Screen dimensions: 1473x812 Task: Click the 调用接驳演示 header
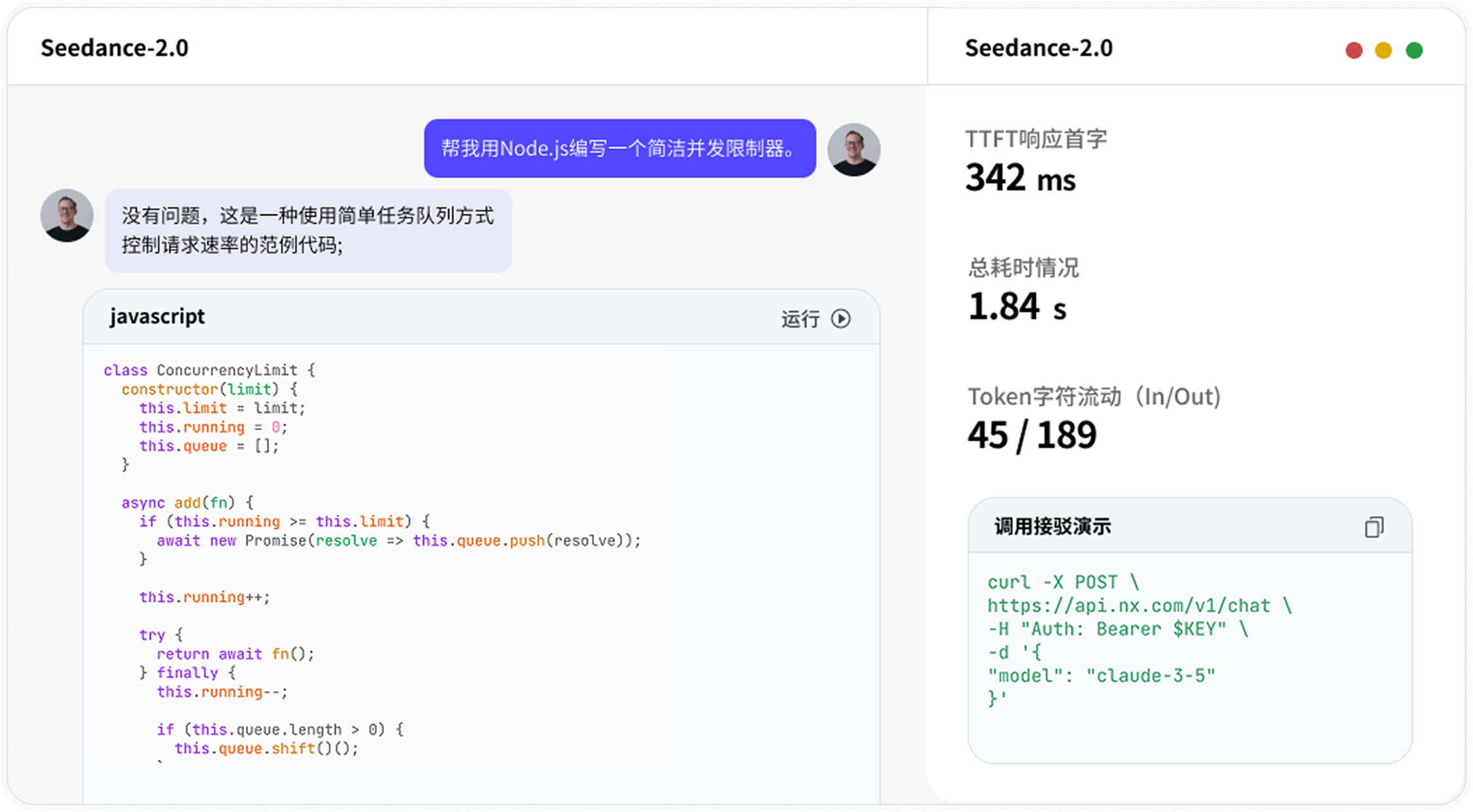pos(1052,526)
